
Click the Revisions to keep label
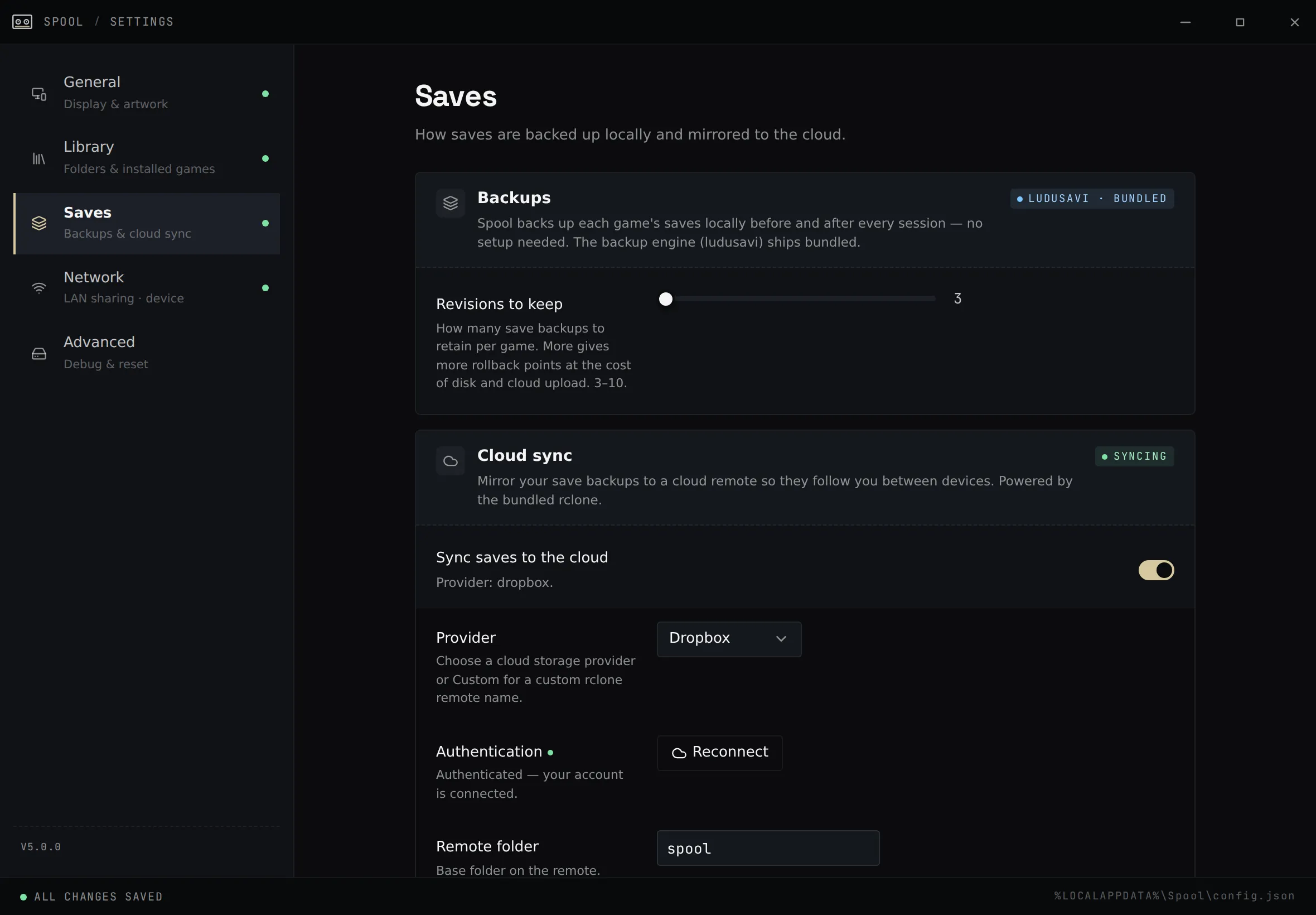coord(499,305)
